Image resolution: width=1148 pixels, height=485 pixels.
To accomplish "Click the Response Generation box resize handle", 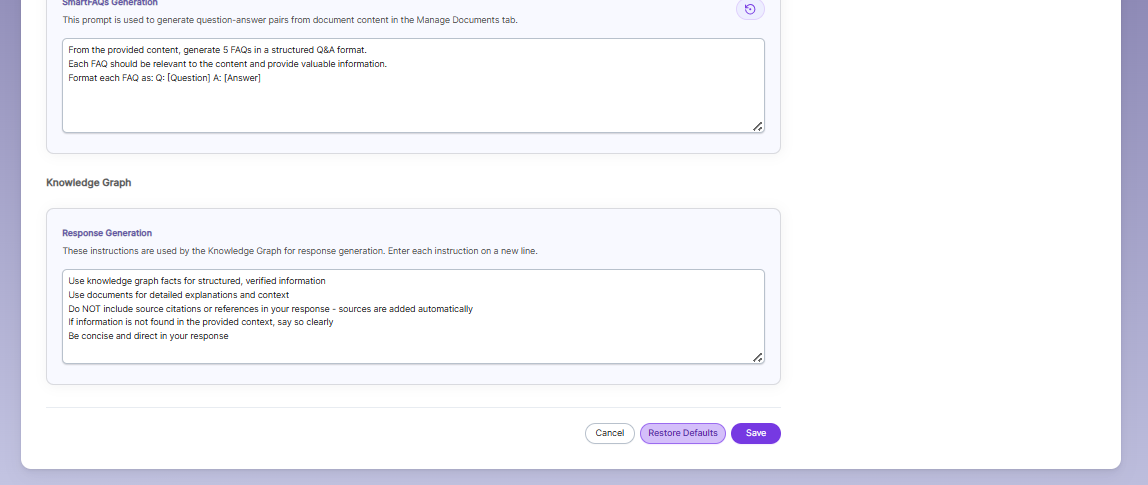I will 758,357.
